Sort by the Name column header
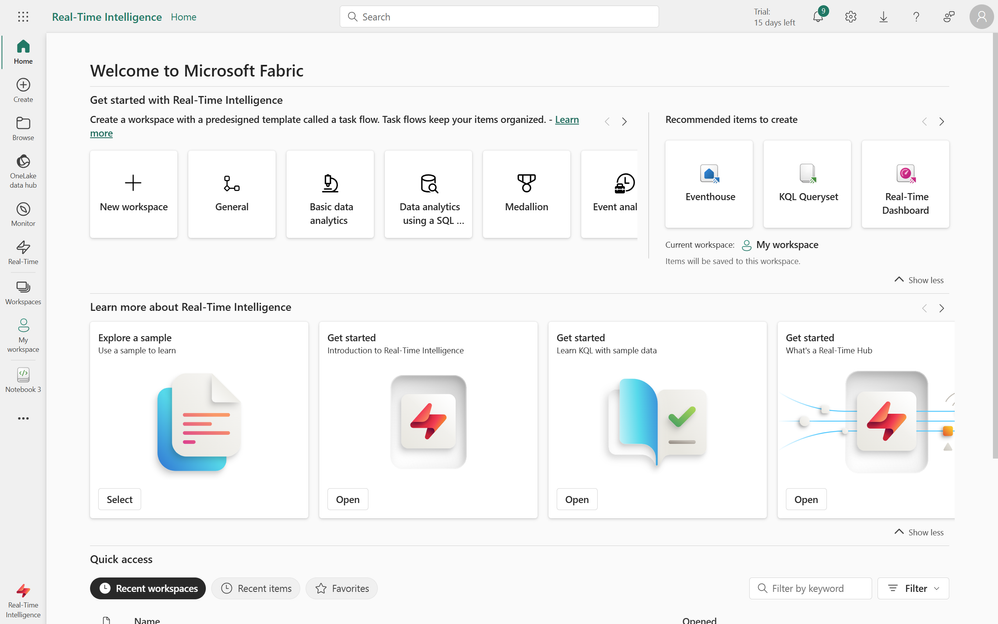 147,620
